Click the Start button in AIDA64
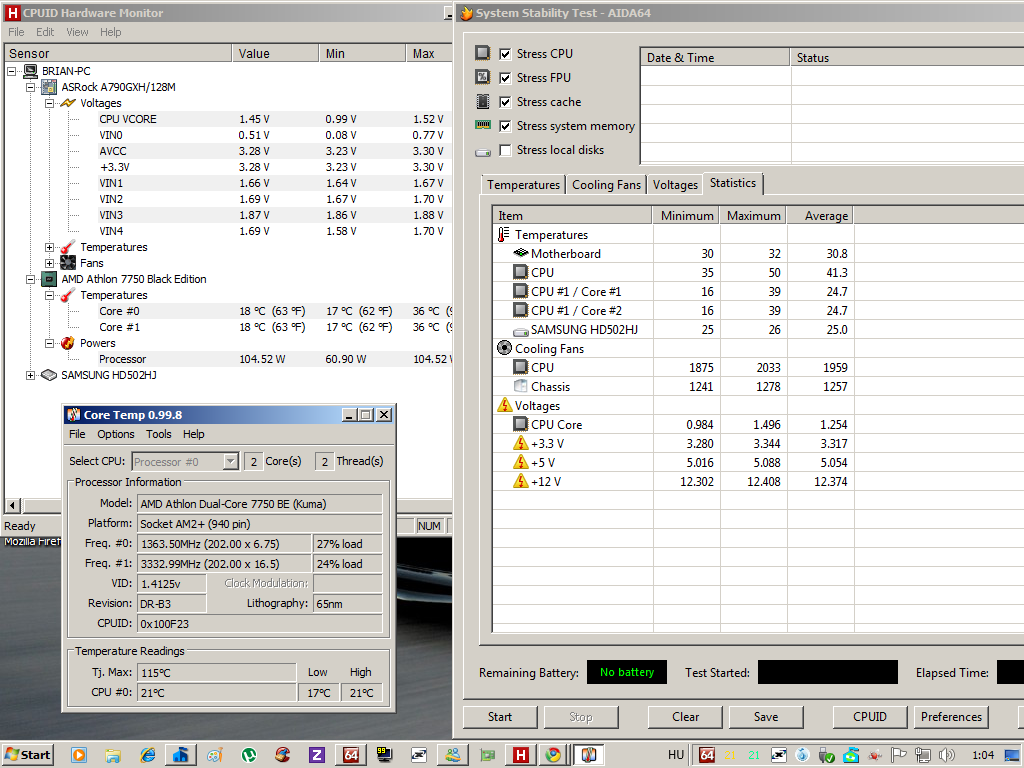Viewport: 1024px width, 768px height. point(500,716)
